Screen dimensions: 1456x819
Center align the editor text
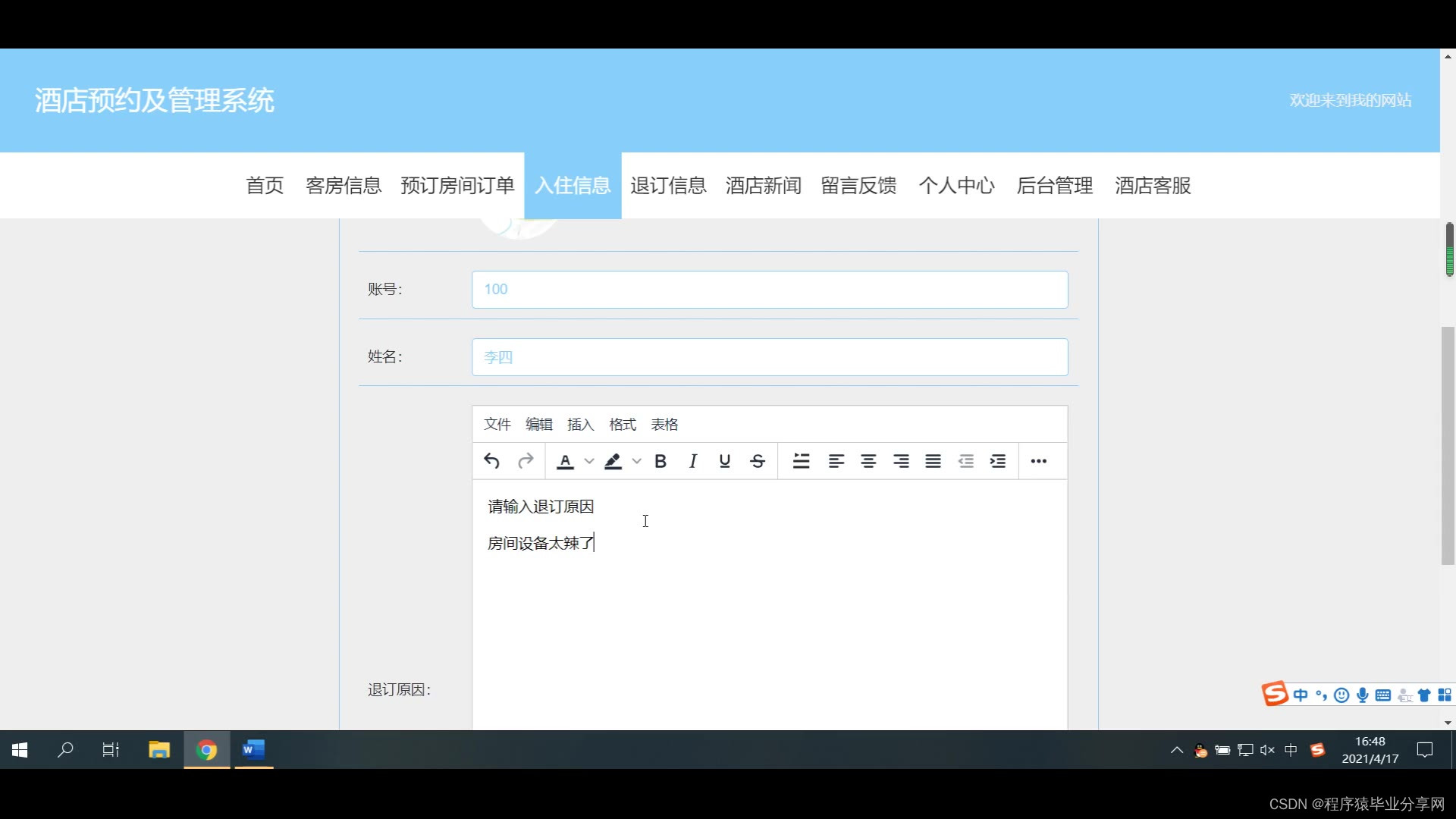(x=868, y=461)
